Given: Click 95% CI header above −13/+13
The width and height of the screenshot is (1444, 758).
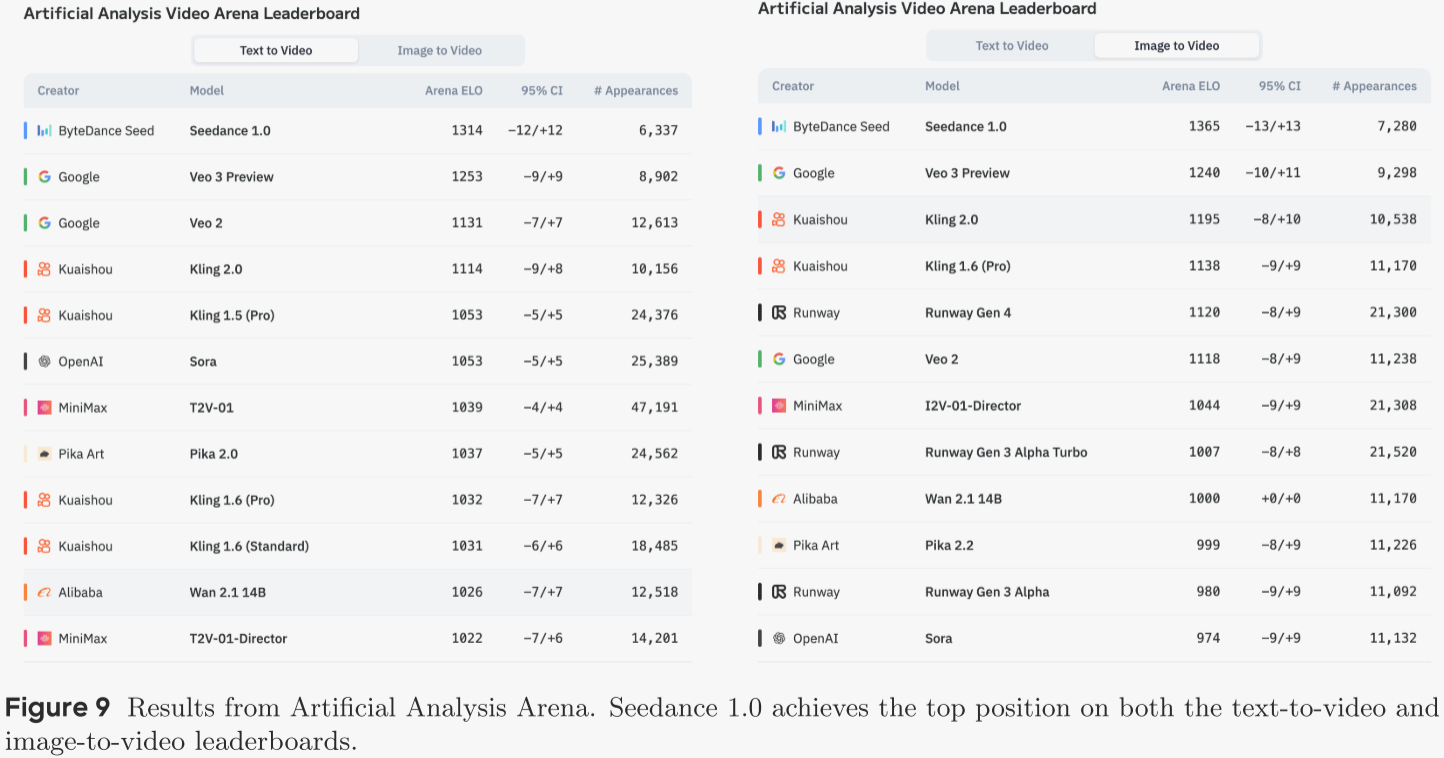Looking at the screenshot, I should click(x=1280, y=86).
